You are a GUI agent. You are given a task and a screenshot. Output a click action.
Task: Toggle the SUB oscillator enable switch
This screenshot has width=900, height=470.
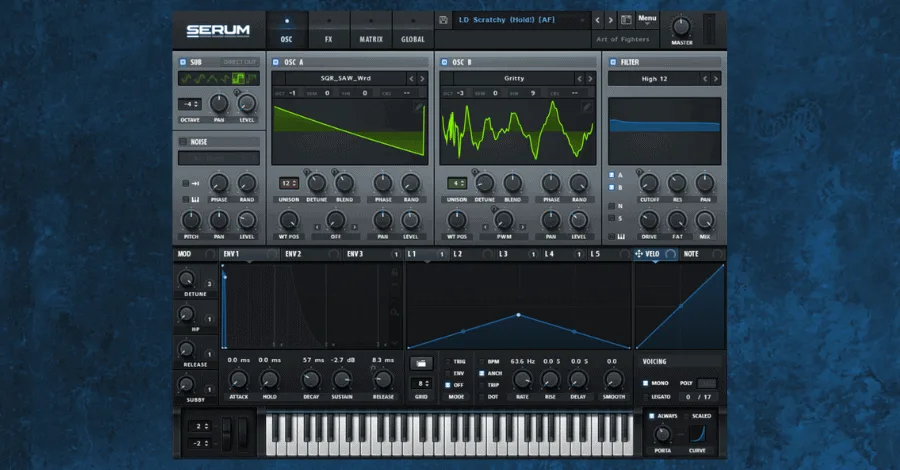tap(183, 62)
